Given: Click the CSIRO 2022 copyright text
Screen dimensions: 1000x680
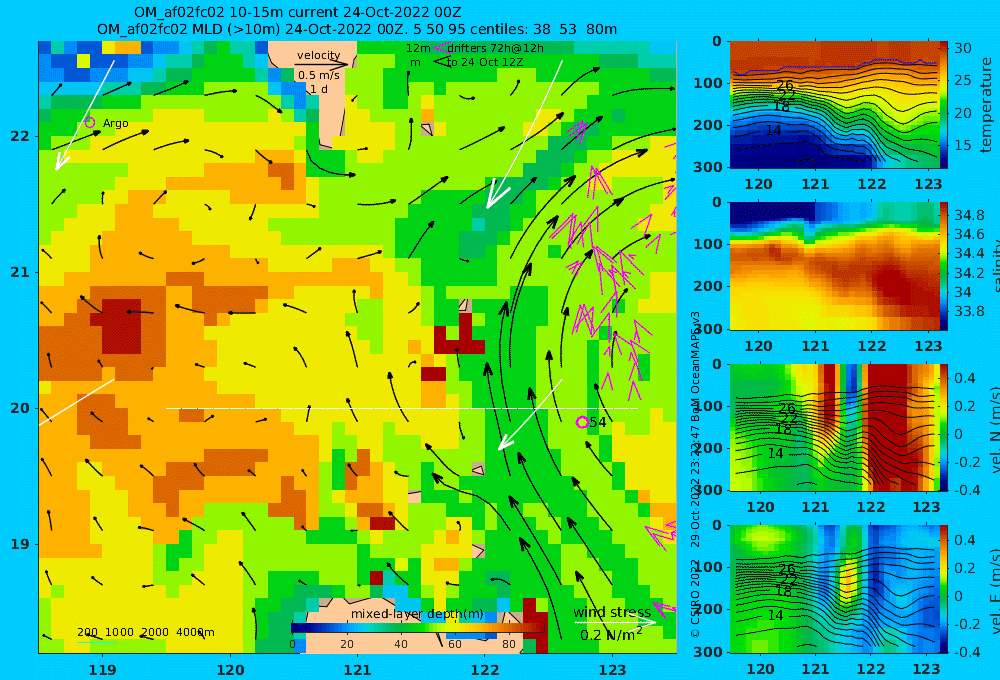Looking at the screenshot, I should (x=695, y=600).
